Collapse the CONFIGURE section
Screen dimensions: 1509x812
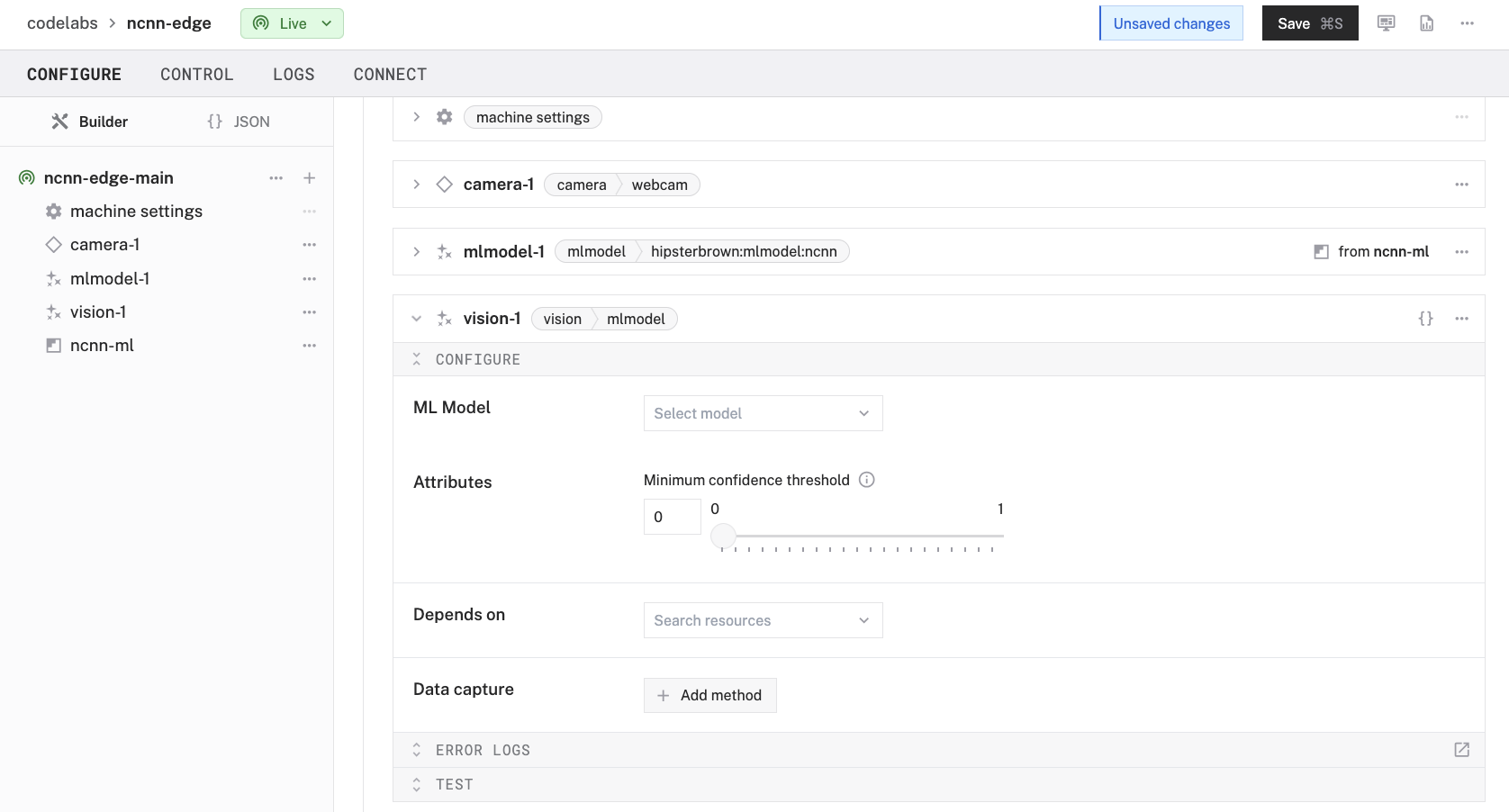coord(417,359)
